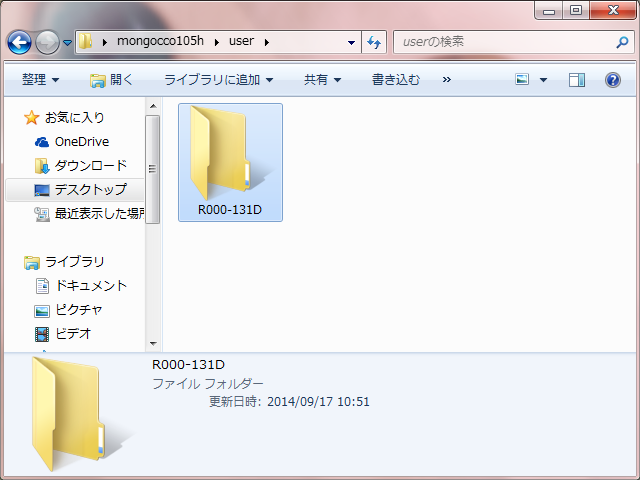
Task: Open the view options dropdown arrow
Action: pyautogui.click(x=543, y=79)
